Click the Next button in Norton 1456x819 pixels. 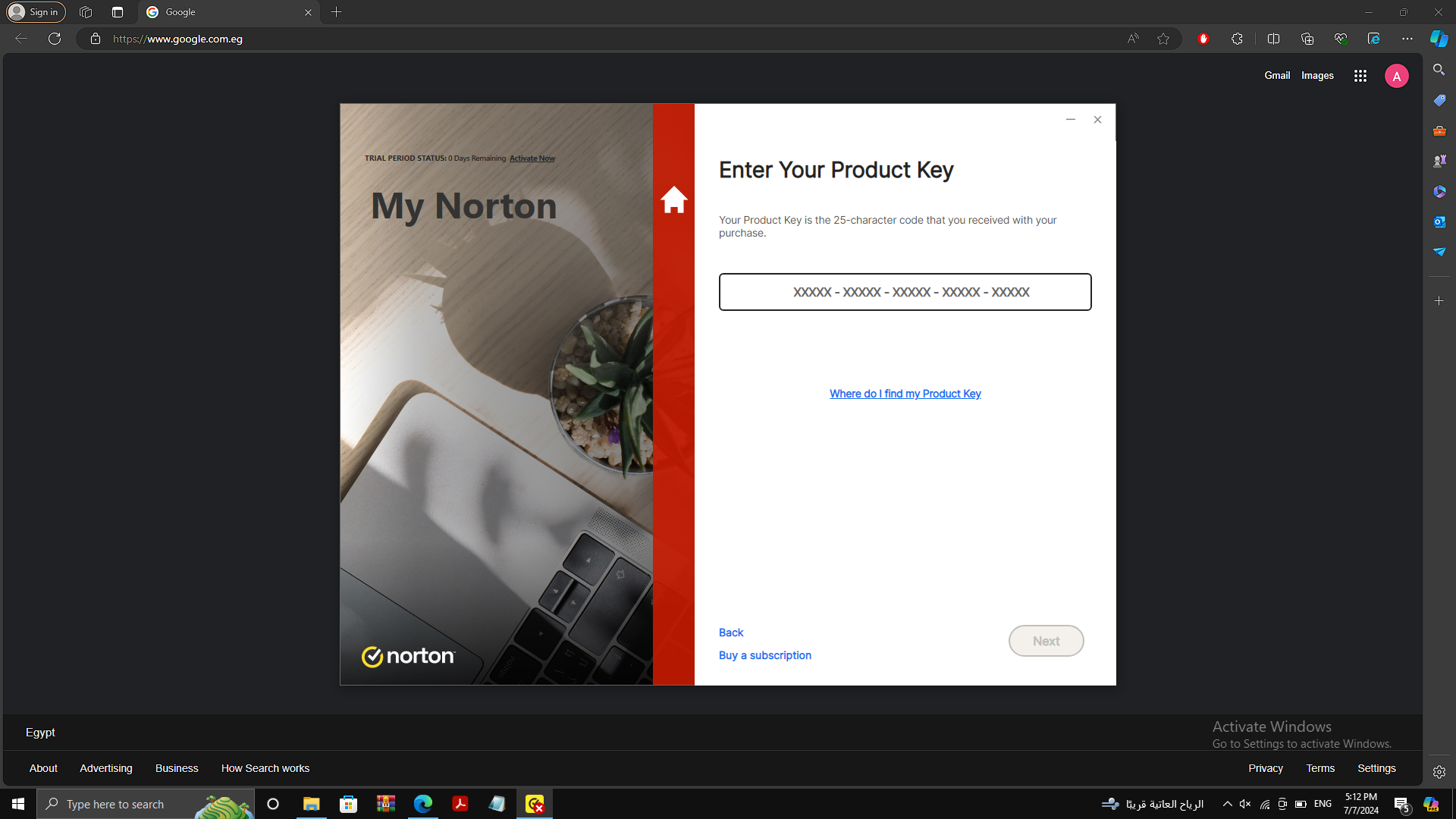[x=1046, y=641]
